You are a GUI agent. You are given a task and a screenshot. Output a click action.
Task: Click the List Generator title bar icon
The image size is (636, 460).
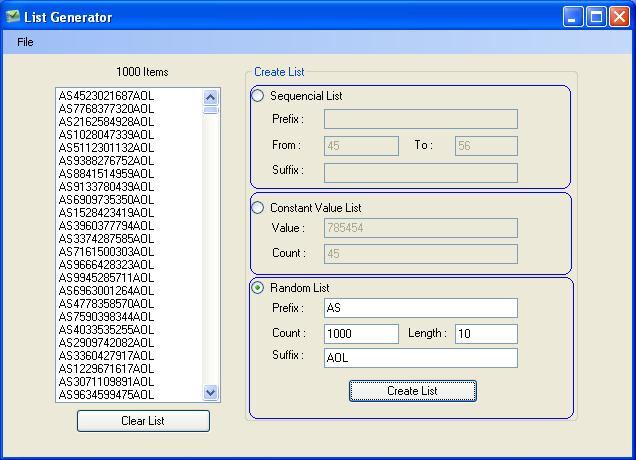(13, 16)
